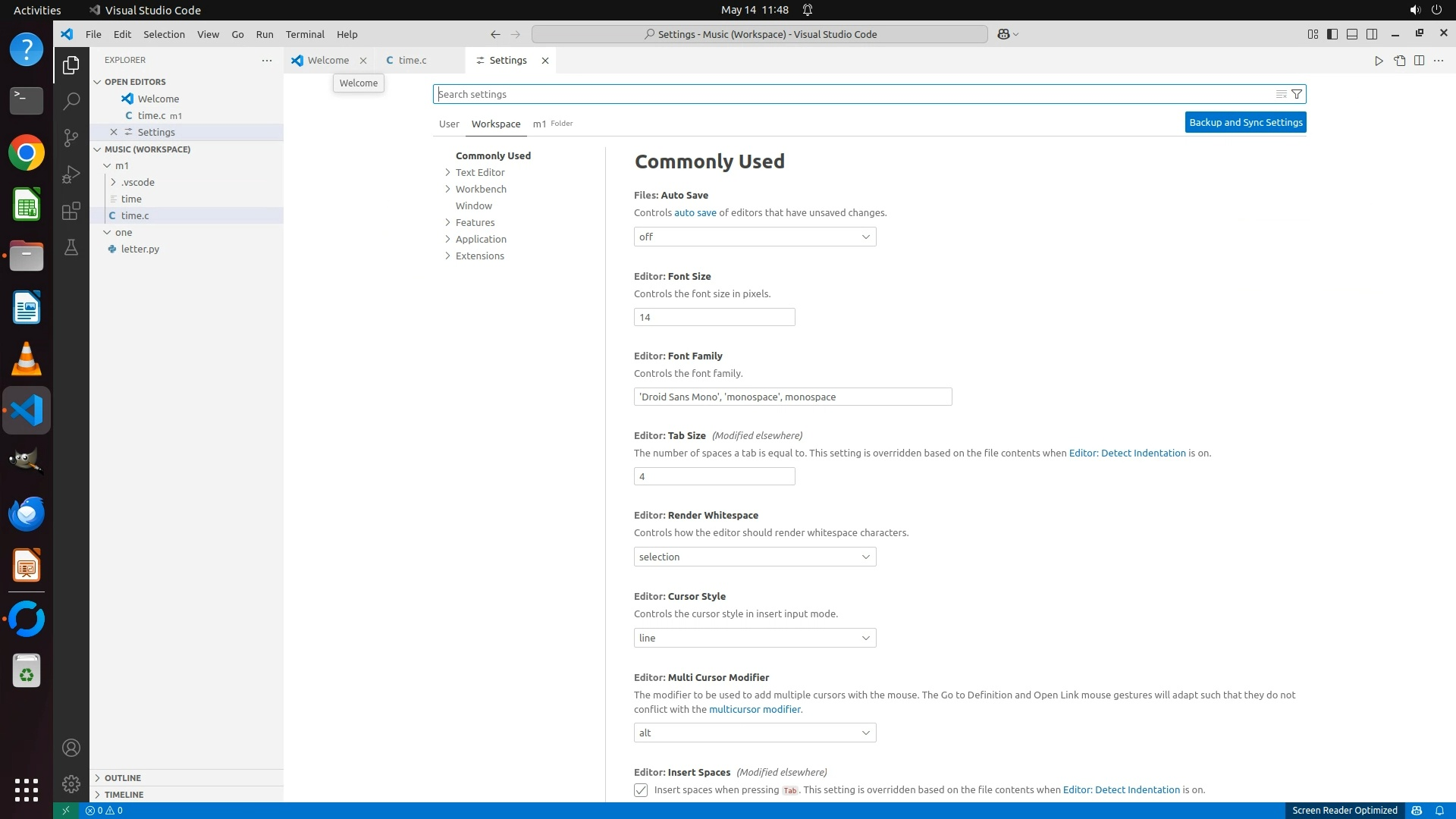1456x819 pixels.
Task: Open letter.py in the explorer
Action: (140, 249)
